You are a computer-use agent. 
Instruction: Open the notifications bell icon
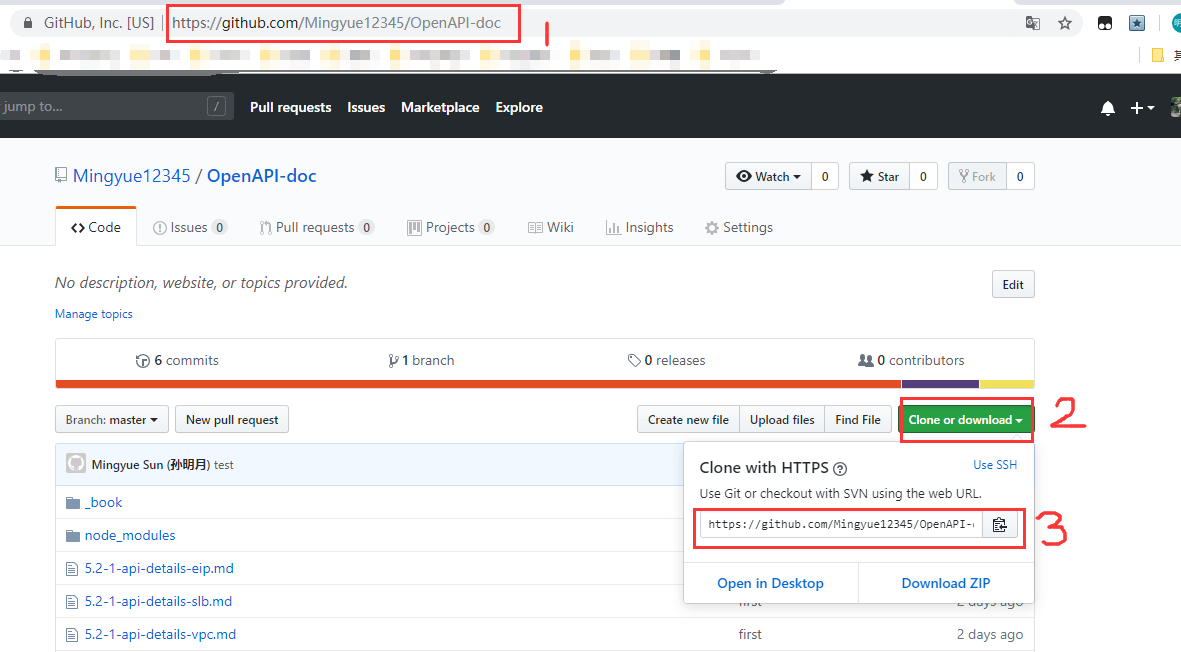click(1107, 108)
